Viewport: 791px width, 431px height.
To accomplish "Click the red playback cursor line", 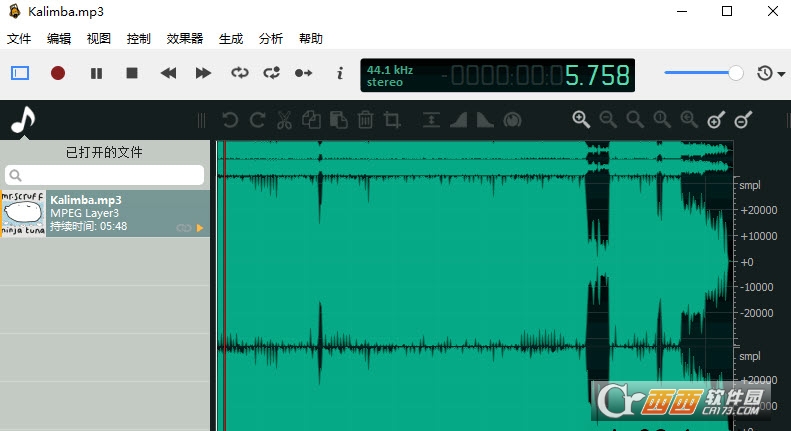I will (225, 285).
